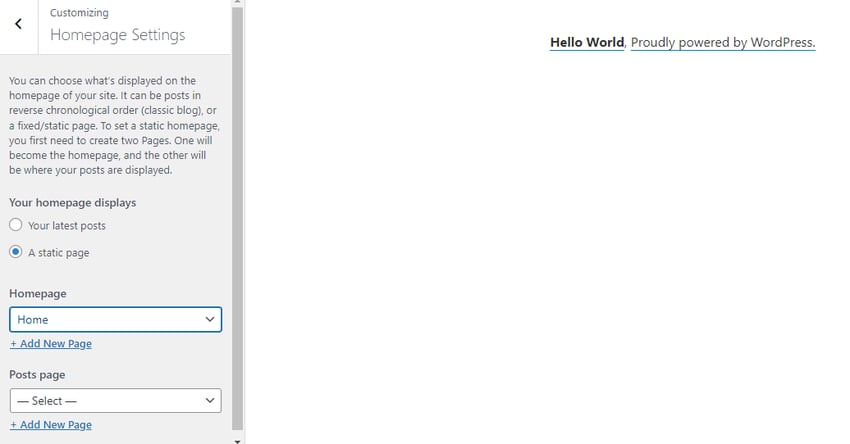This screenshot has height=444, width=850.
Task: Choose the 'A static page' radio option
Action: 16,253
